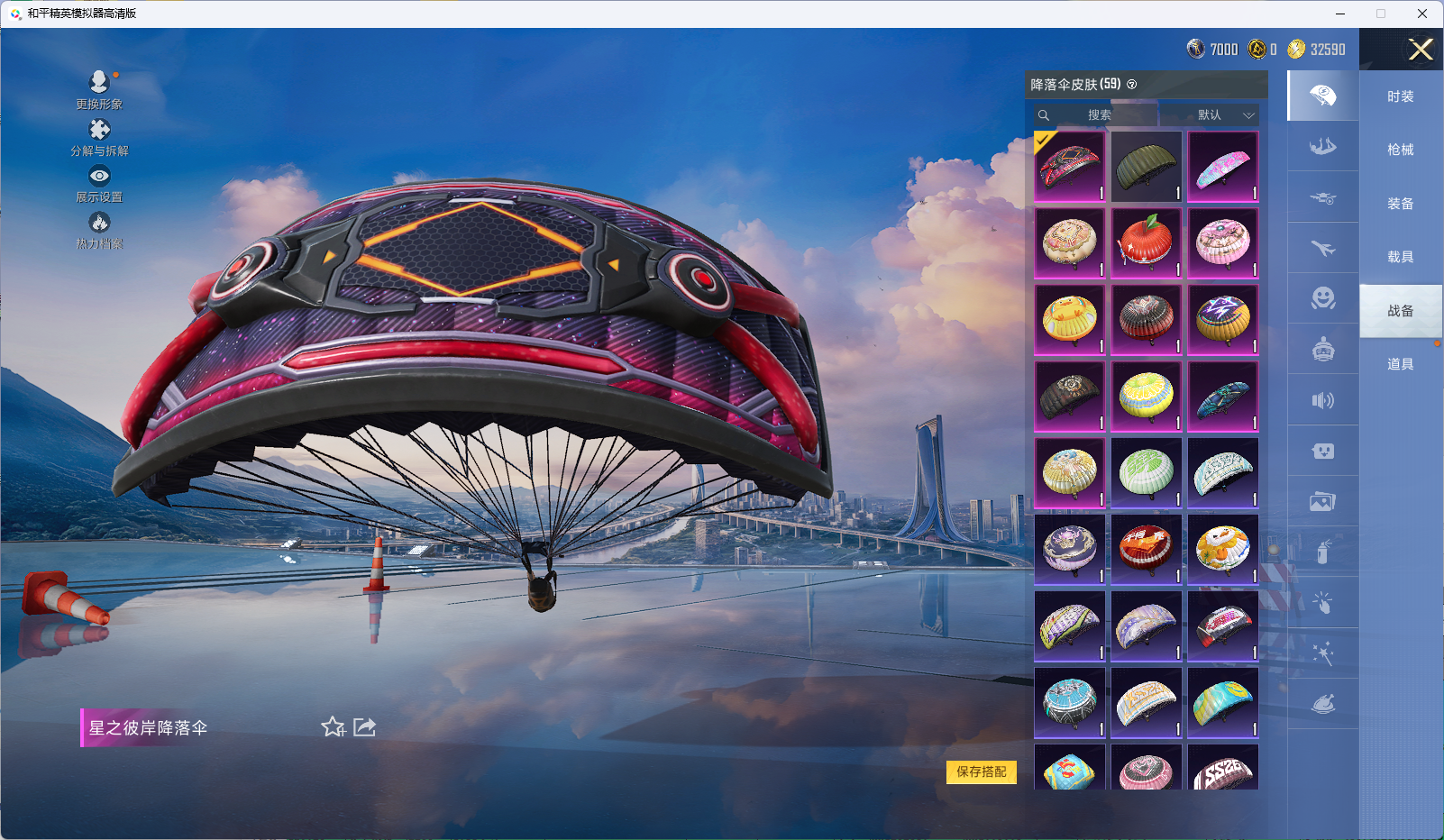Toggle favorite star for 星之彼岸降落伞
This screenshot has width=1444, height=840.
point(333,726)
